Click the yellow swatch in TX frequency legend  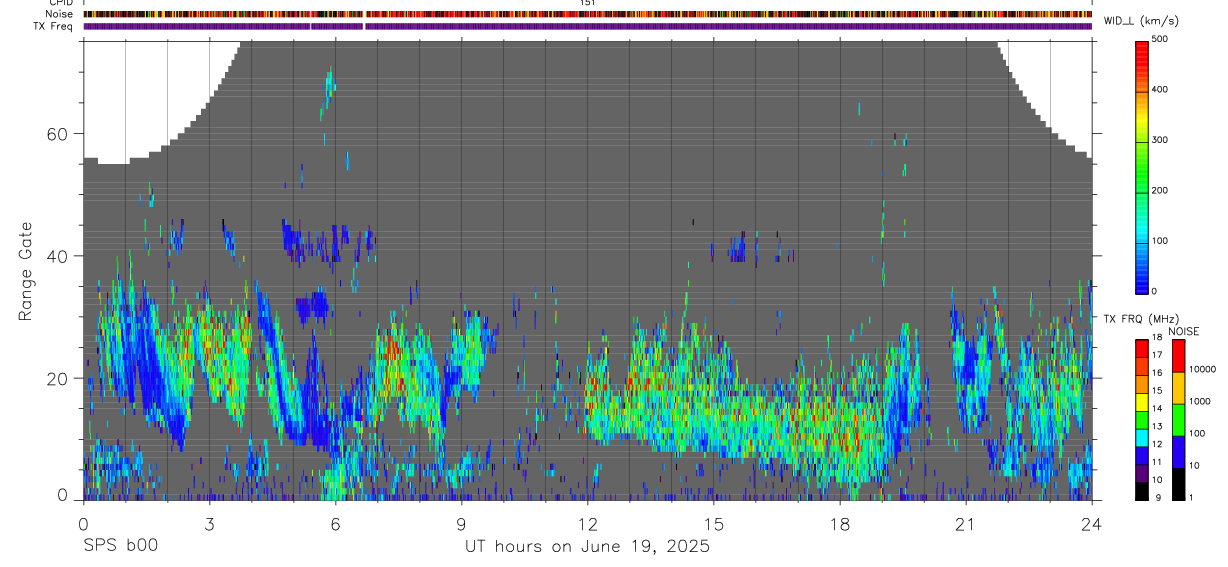click(1142, 400)
